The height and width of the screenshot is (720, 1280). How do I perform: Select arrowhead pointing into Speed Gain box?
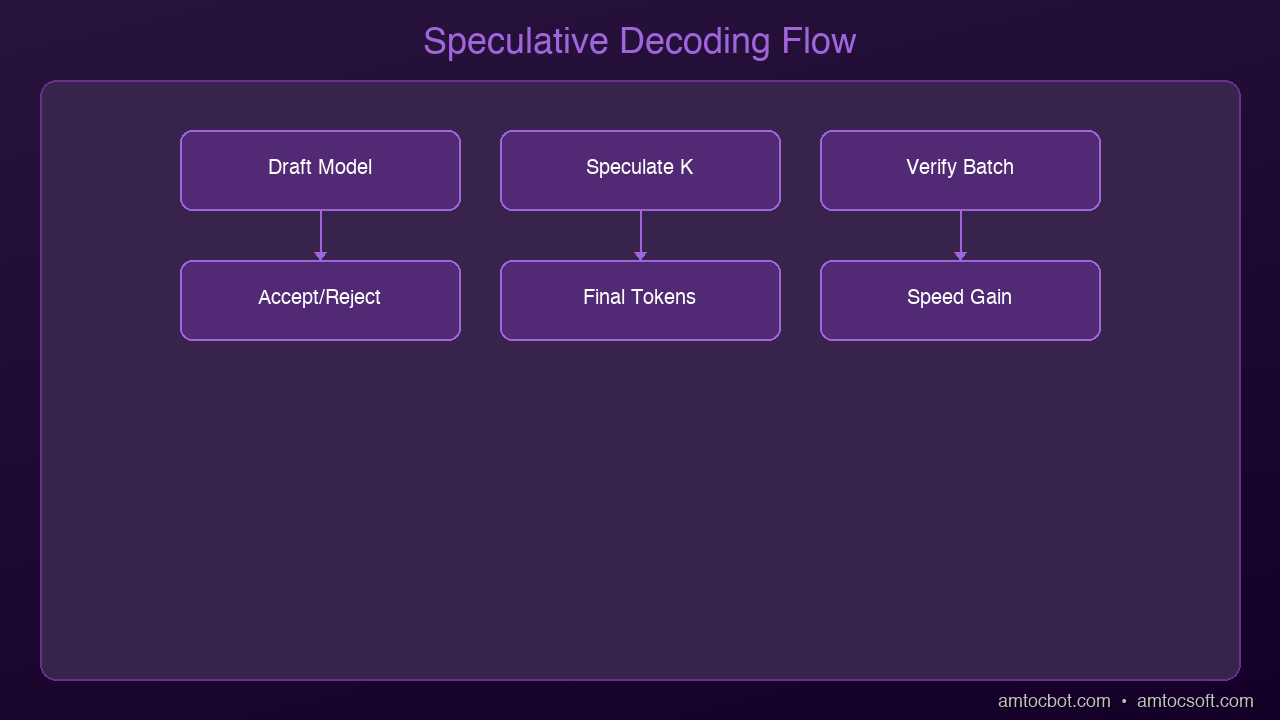[960, 256]
